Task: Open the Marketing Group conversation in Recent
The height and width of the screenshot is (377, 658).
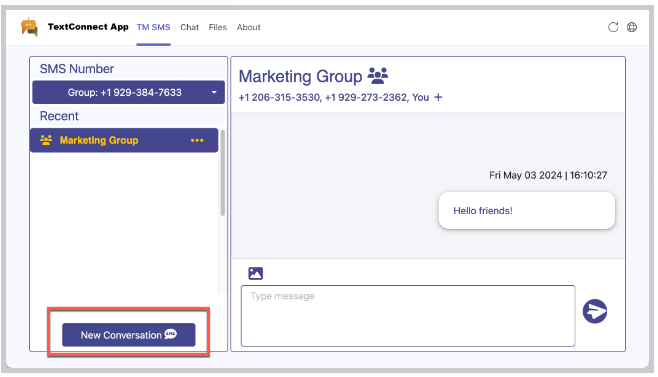Action: [x=124, y=140]
